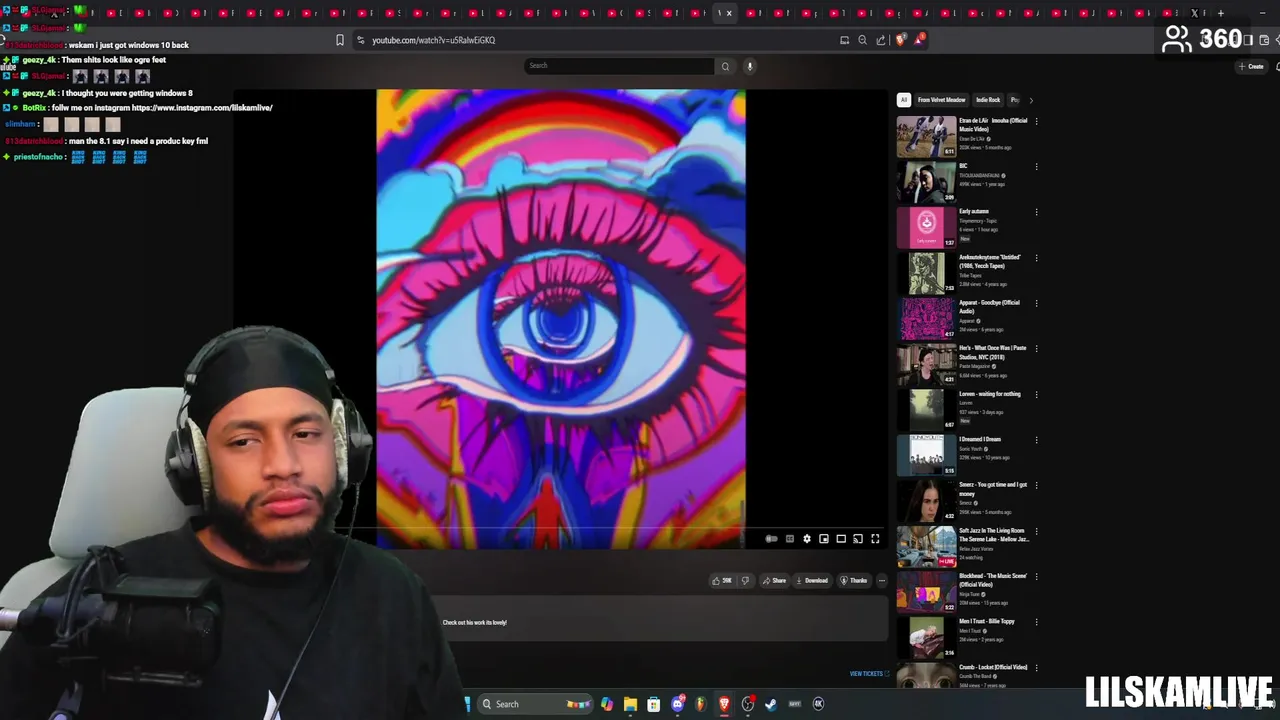The image size is (1280, 720).
Task: Open FL Studio from the taskbar
Action: 701,704
